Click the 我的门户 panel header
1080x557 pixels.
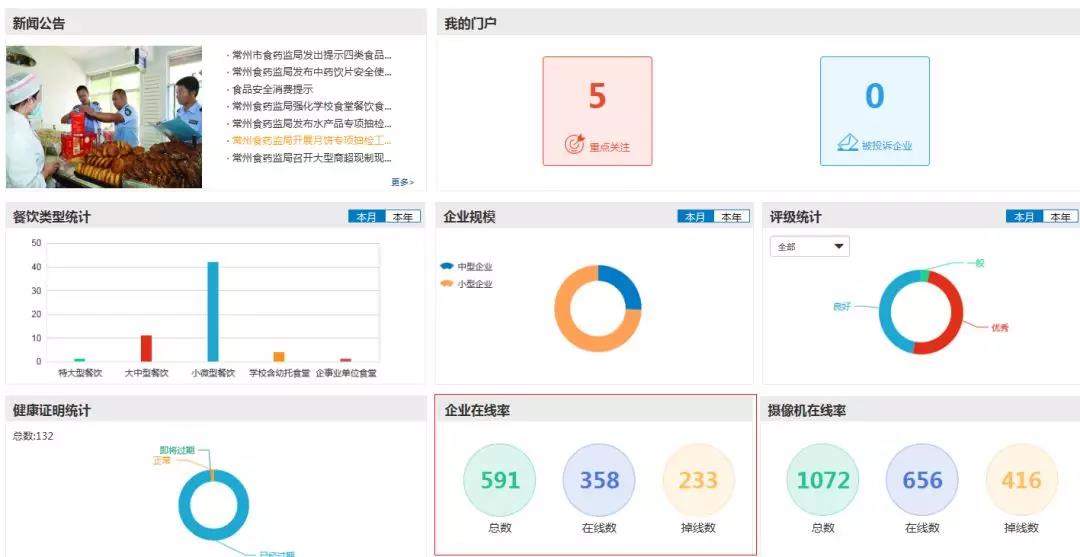[758, 23]
